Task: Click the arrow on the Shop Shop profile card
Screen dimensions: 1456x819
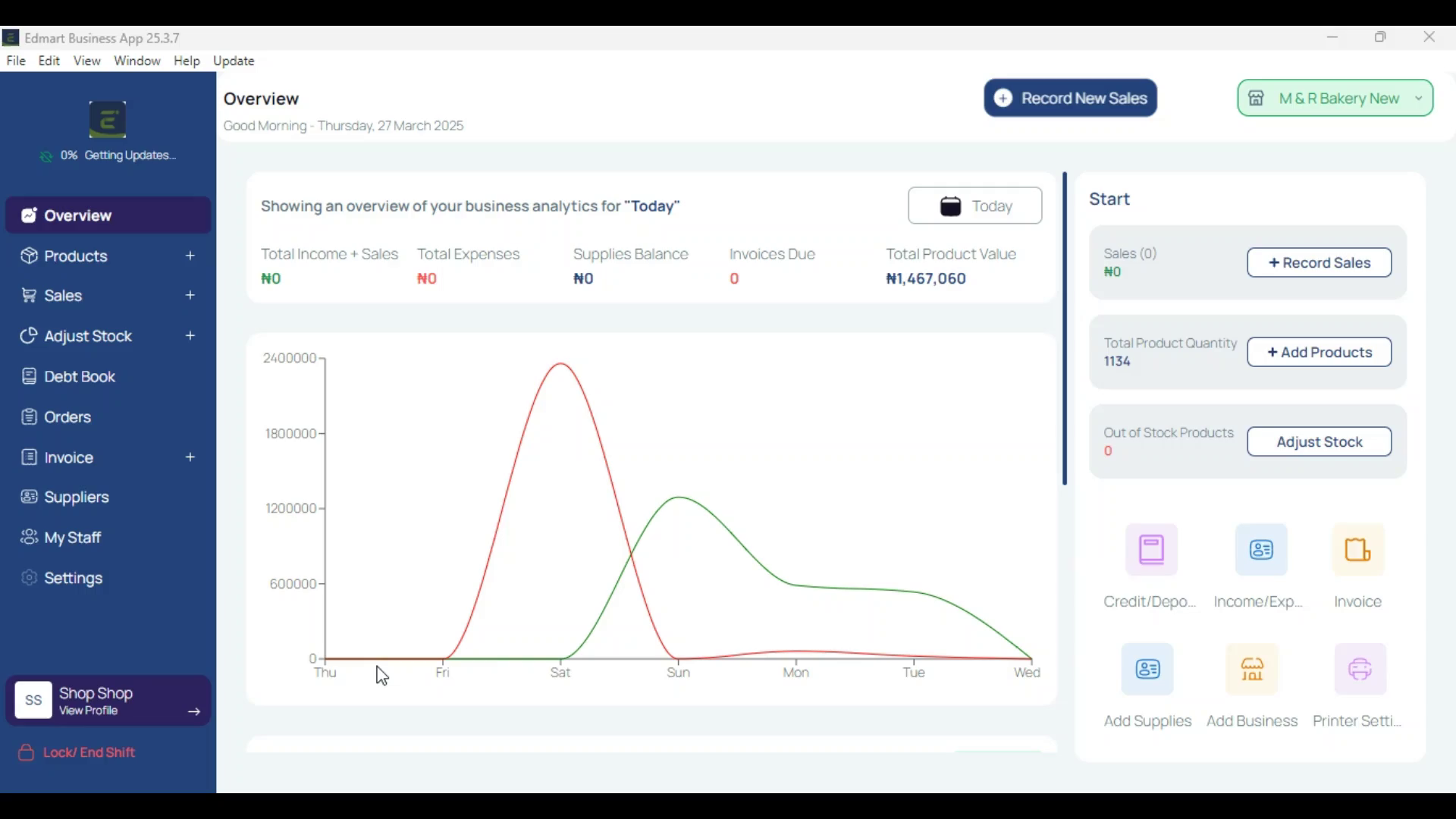Action: pyautogui.click(x=194, y=712)
